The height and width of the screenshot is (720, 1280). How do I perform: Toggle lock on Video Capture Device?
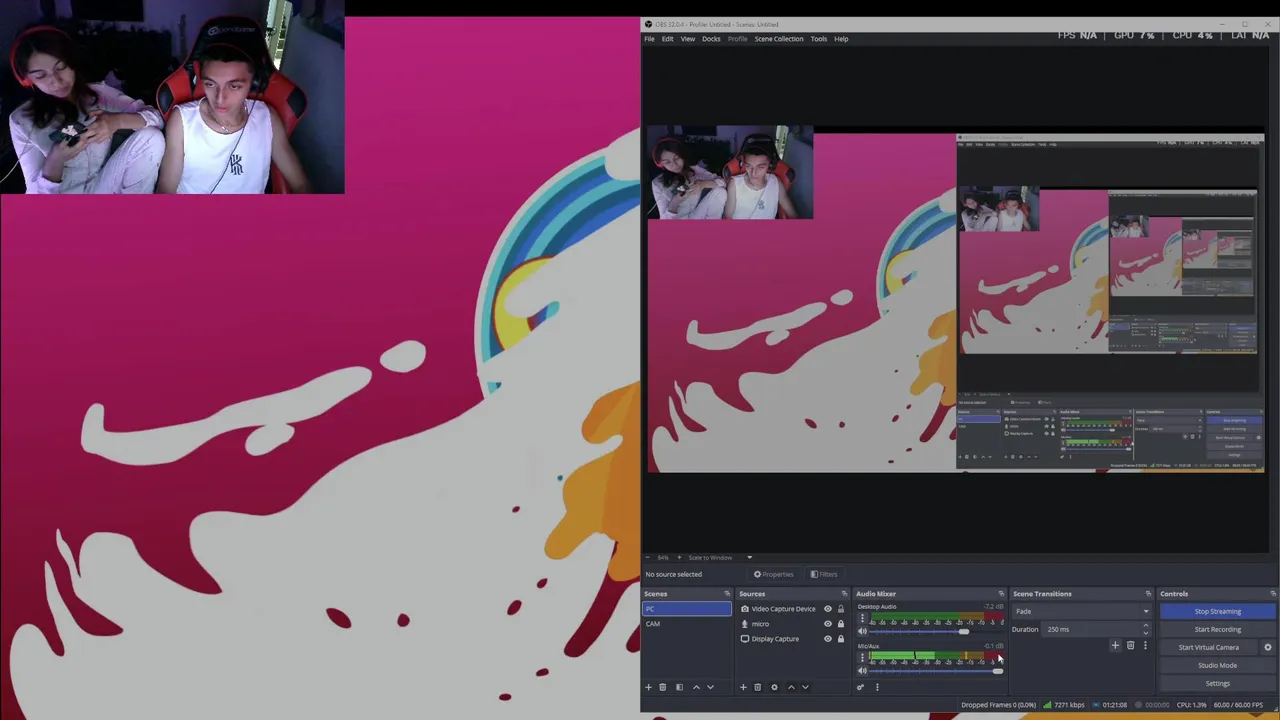(840, 609)
